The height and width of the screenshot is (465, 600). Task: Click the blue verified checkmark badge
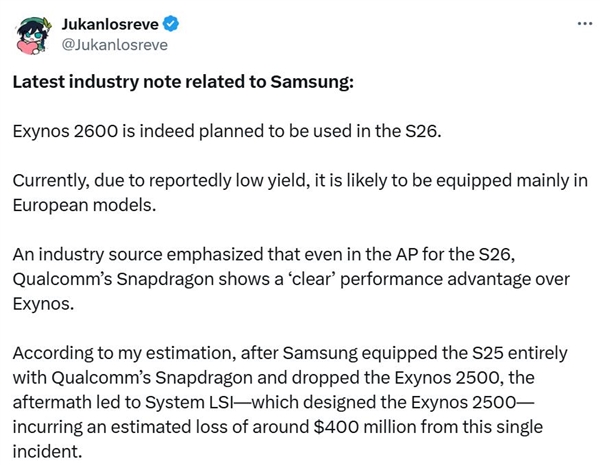point(171,24)
